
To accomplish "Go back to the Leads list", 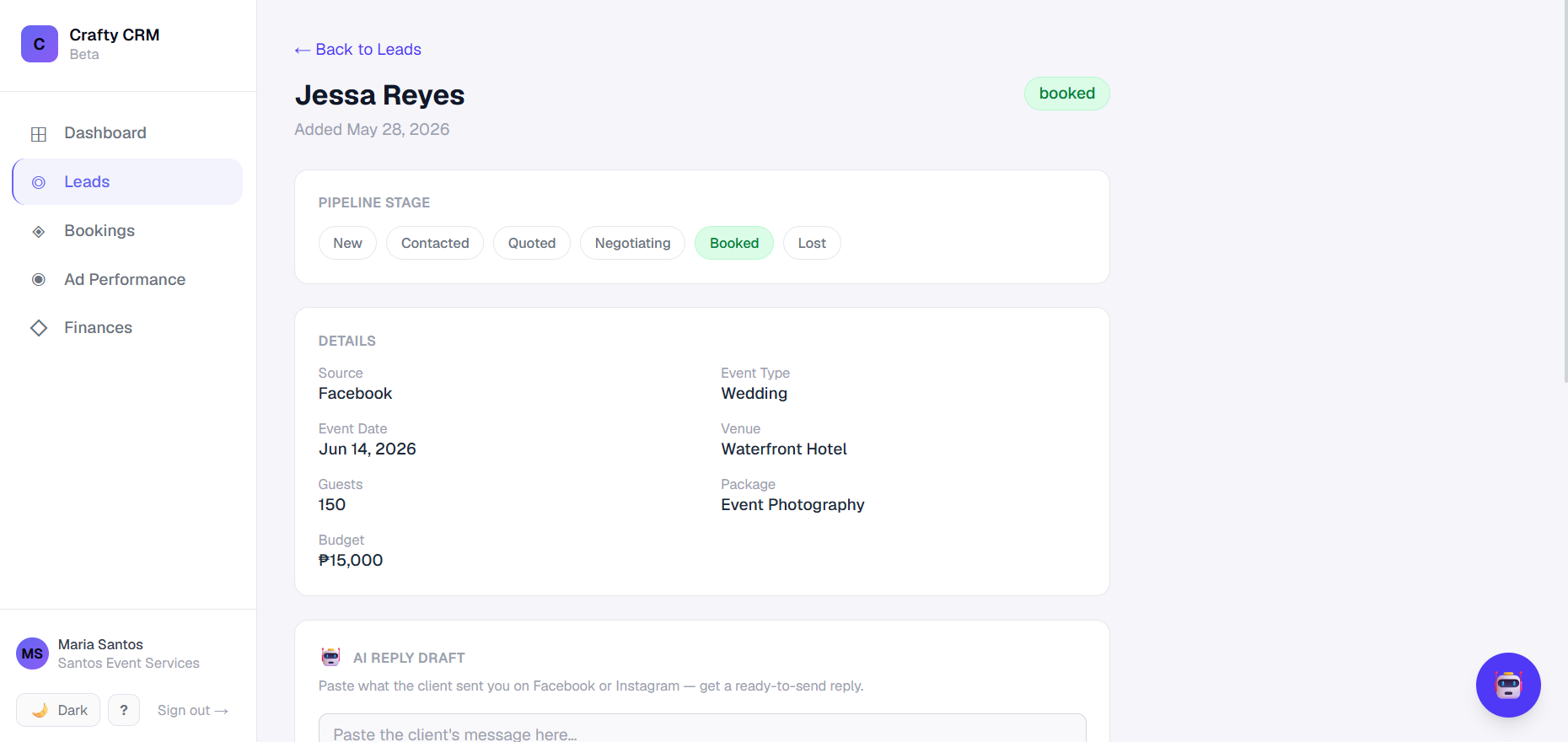I will [x=357, y=50].
